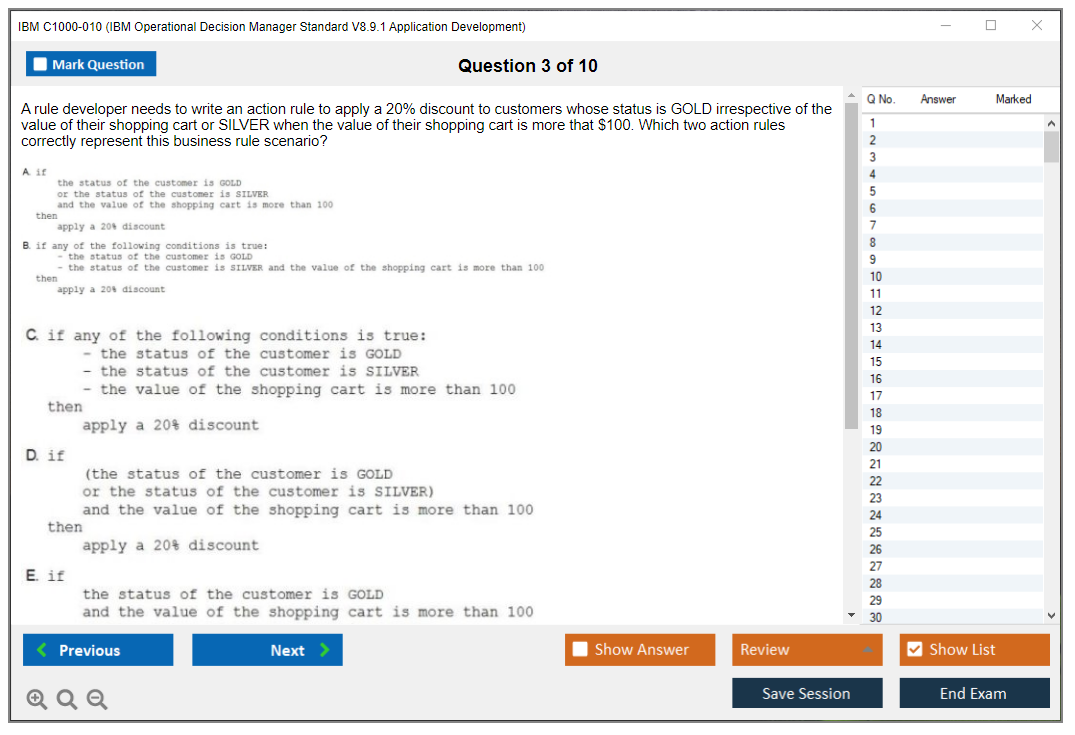Image resolution: width=1075 pixels, height=735 pixels.
Task: Enable the Show Answer checkbox
Action: click(x=580, y=650)
